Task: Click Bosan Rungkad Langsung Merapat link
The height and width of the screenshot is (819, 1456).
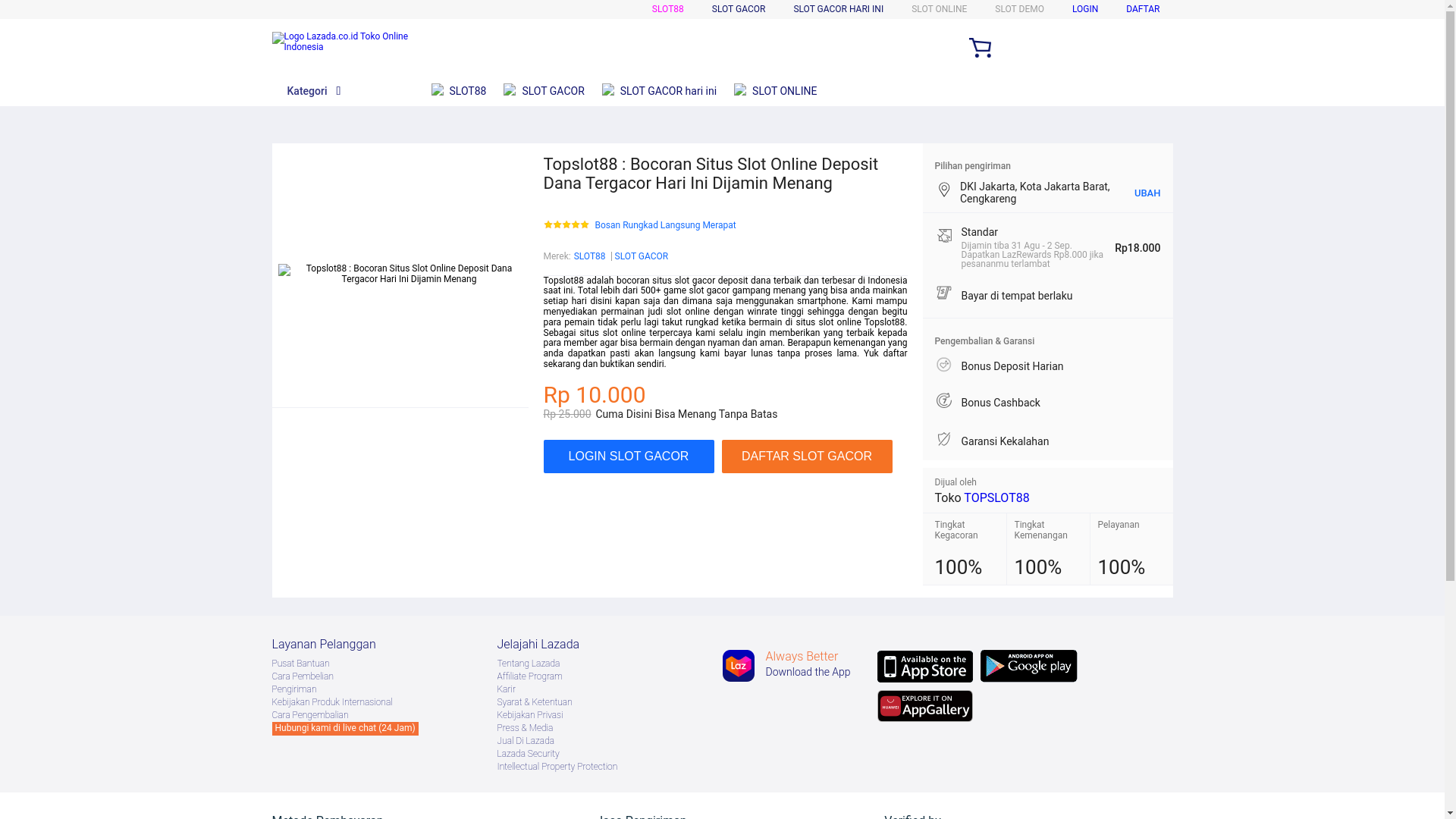Action: click(x=665, y=225)
